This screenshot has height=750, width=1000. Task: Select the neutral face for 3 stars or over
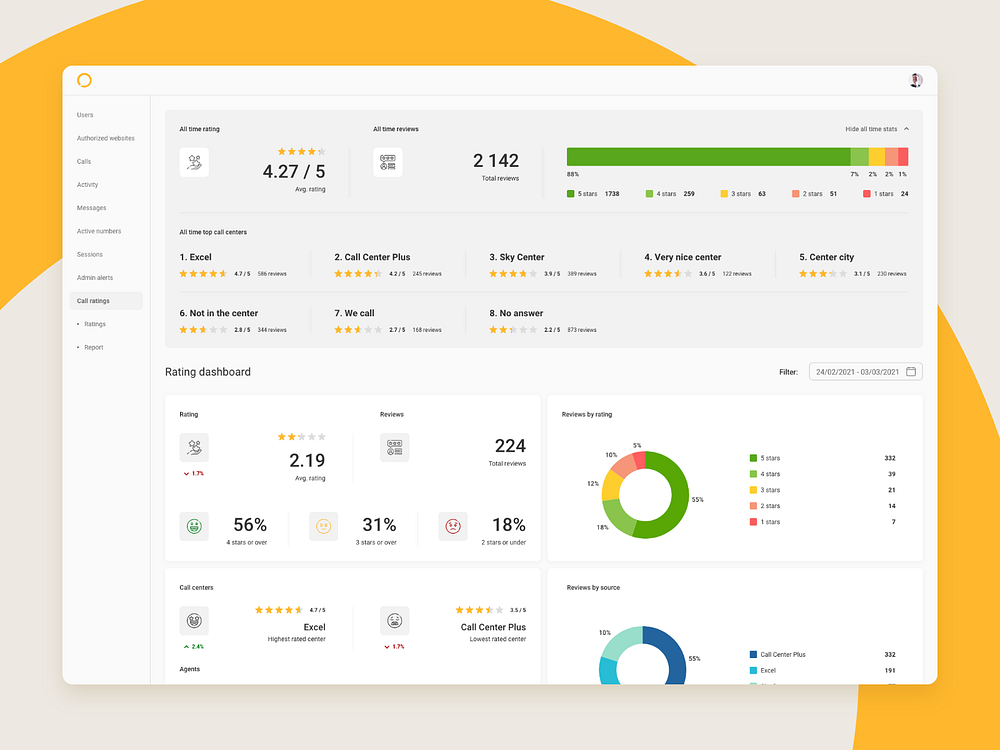323,525
